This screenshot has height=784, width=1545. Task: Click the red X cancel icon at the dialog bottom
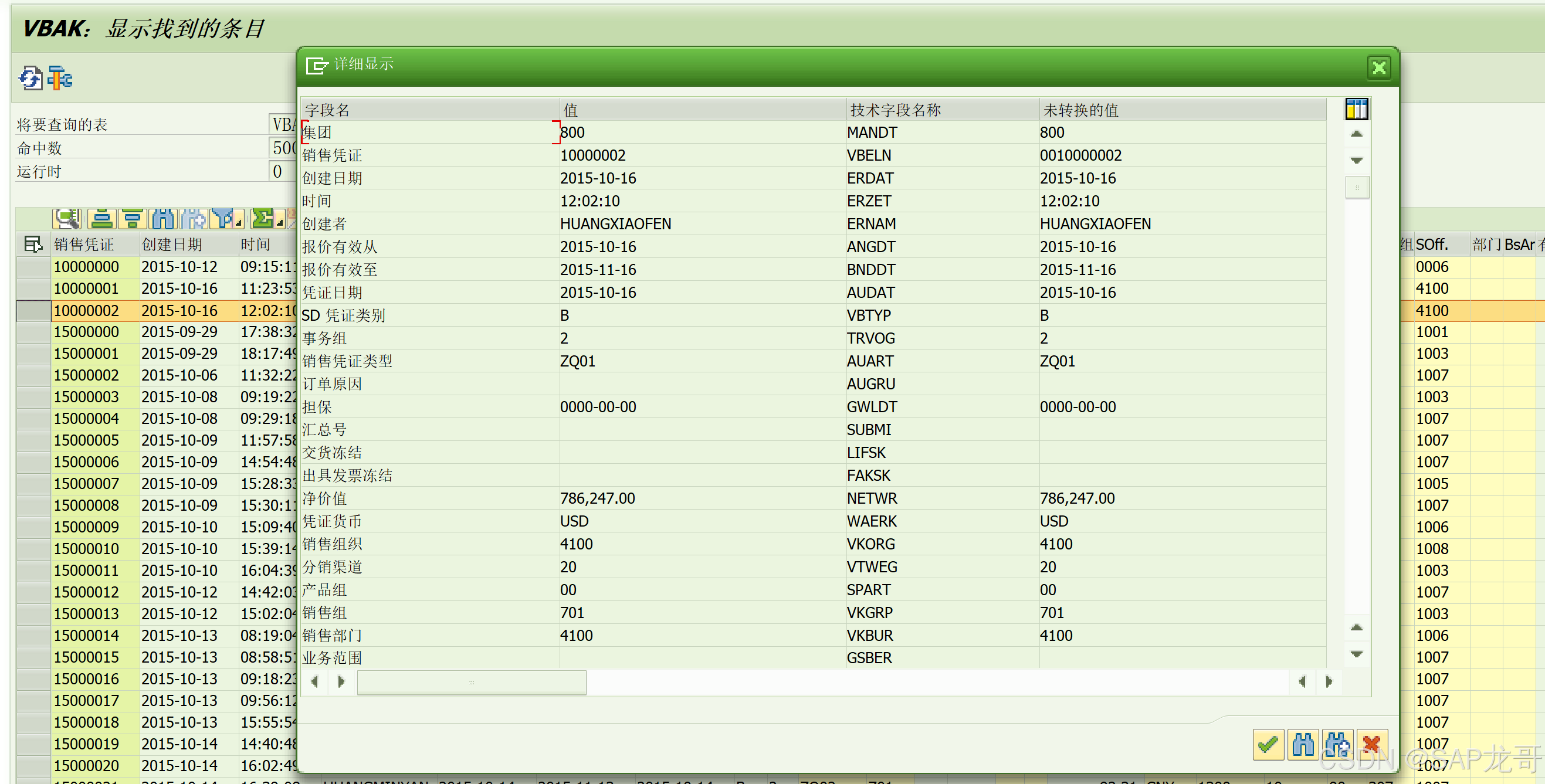point(1371,745)
